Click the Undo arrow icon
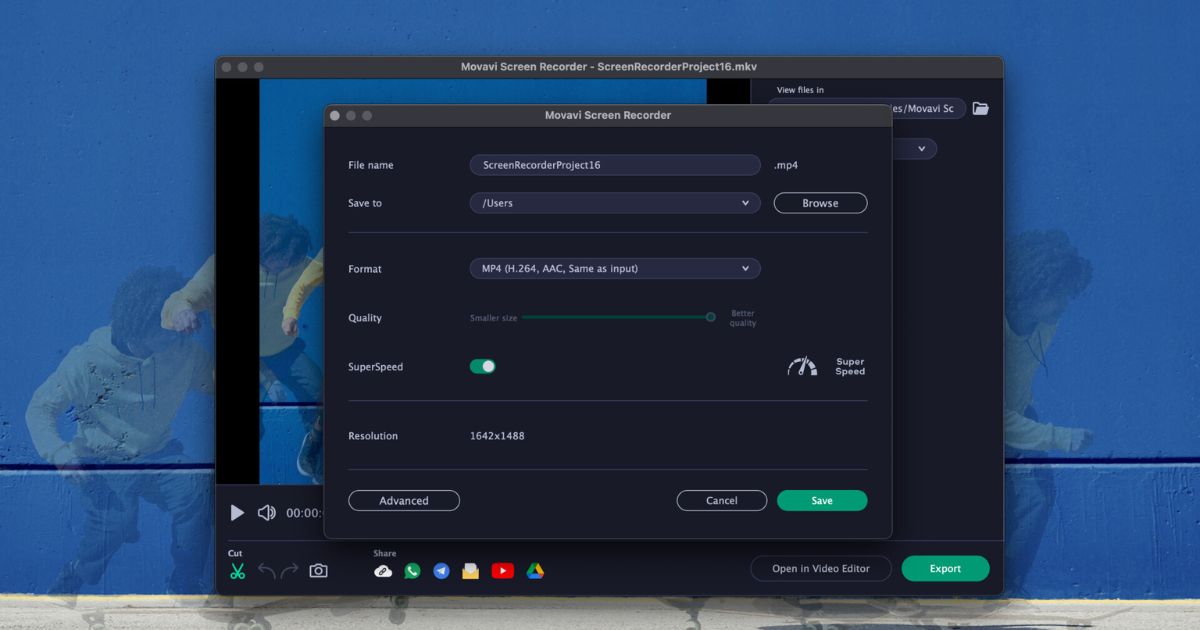The image size is (1200, 630). pos(269,570)
